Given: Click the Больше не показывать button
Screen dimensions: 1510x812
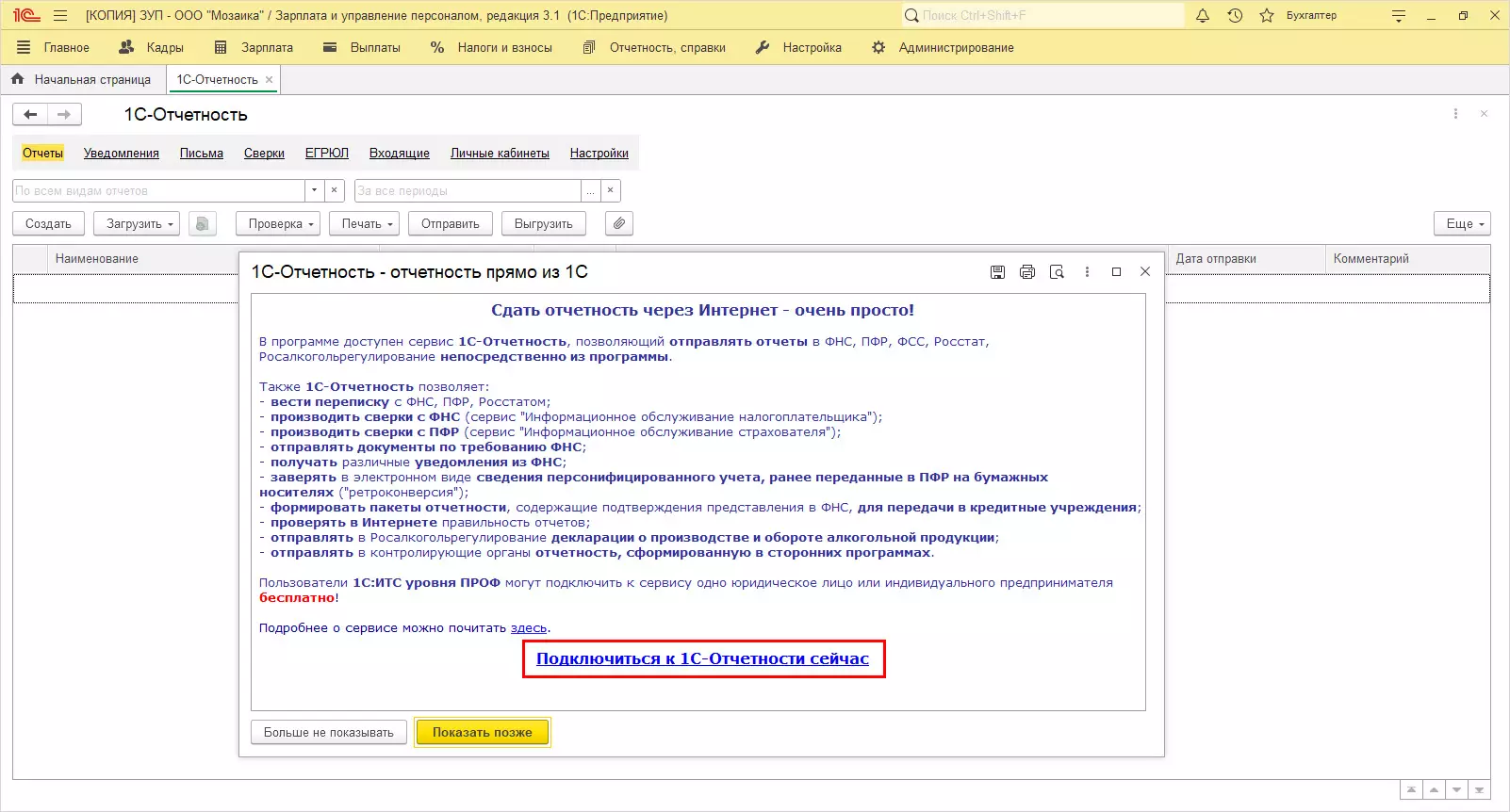Looking at the screenshot, I should 329,732.
